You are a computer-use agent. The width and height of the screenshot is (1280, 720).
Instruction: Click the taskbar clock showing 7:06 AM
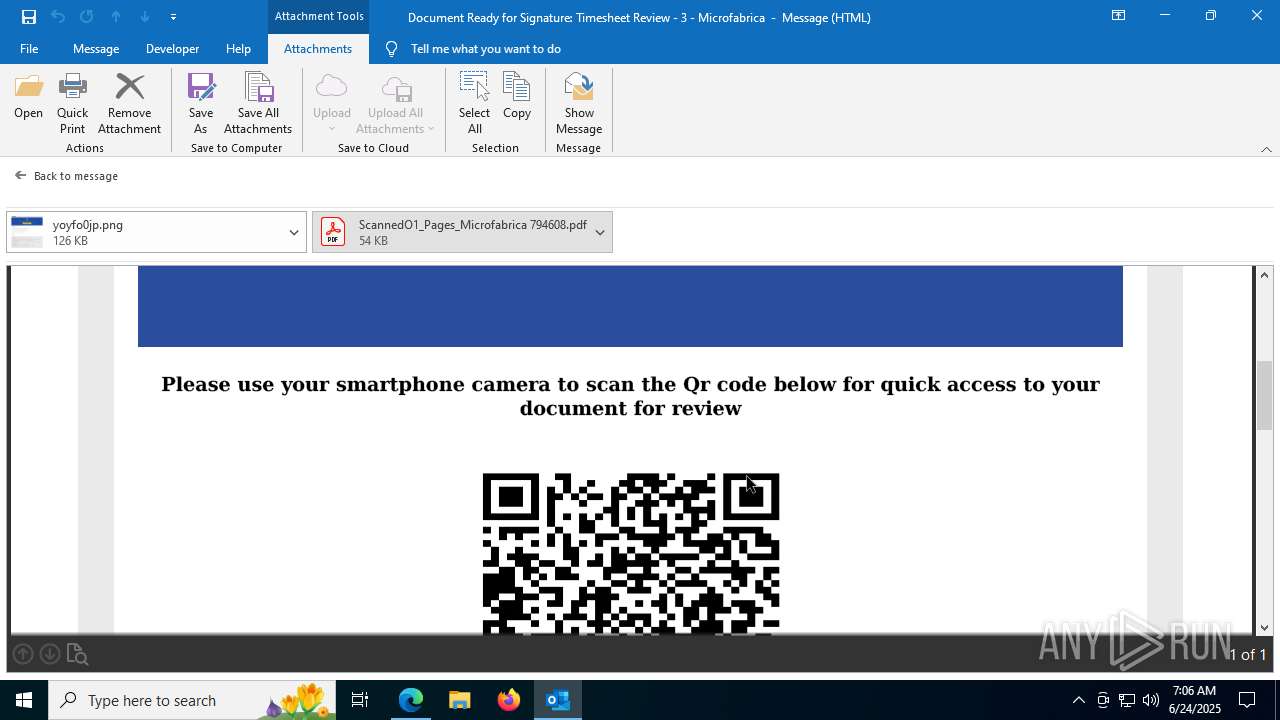[1195, 700]
